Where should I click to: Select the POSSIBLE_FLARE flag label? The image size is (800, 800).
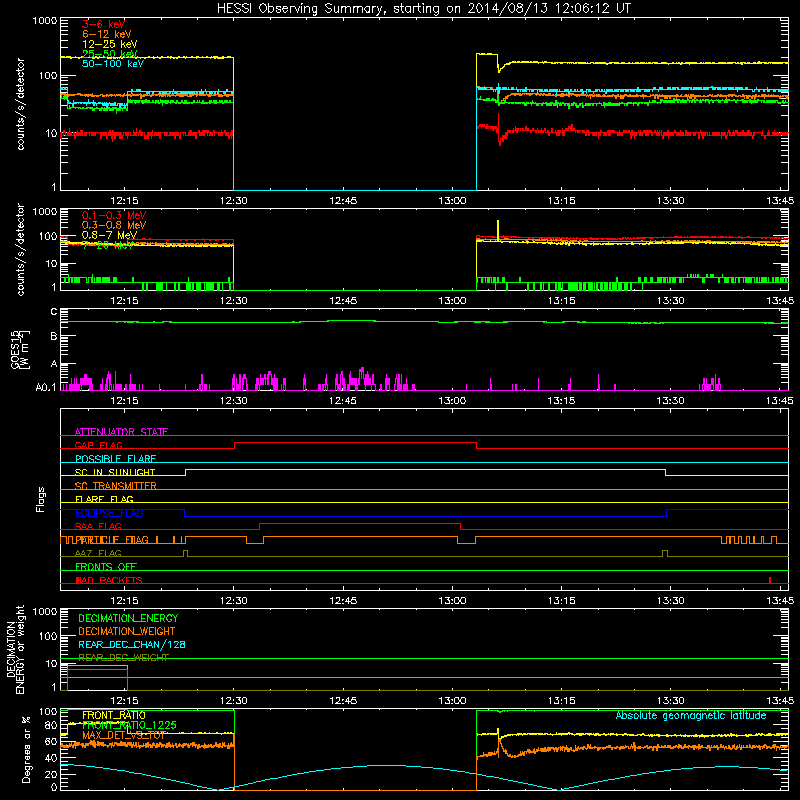pos(115,459)
